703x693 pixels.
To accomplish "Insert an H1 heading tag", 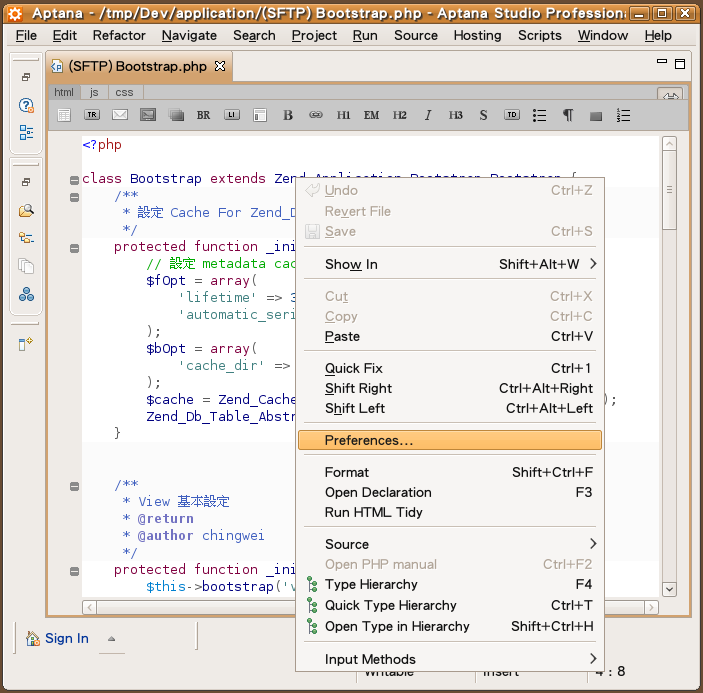I will (x=343, y=115).
